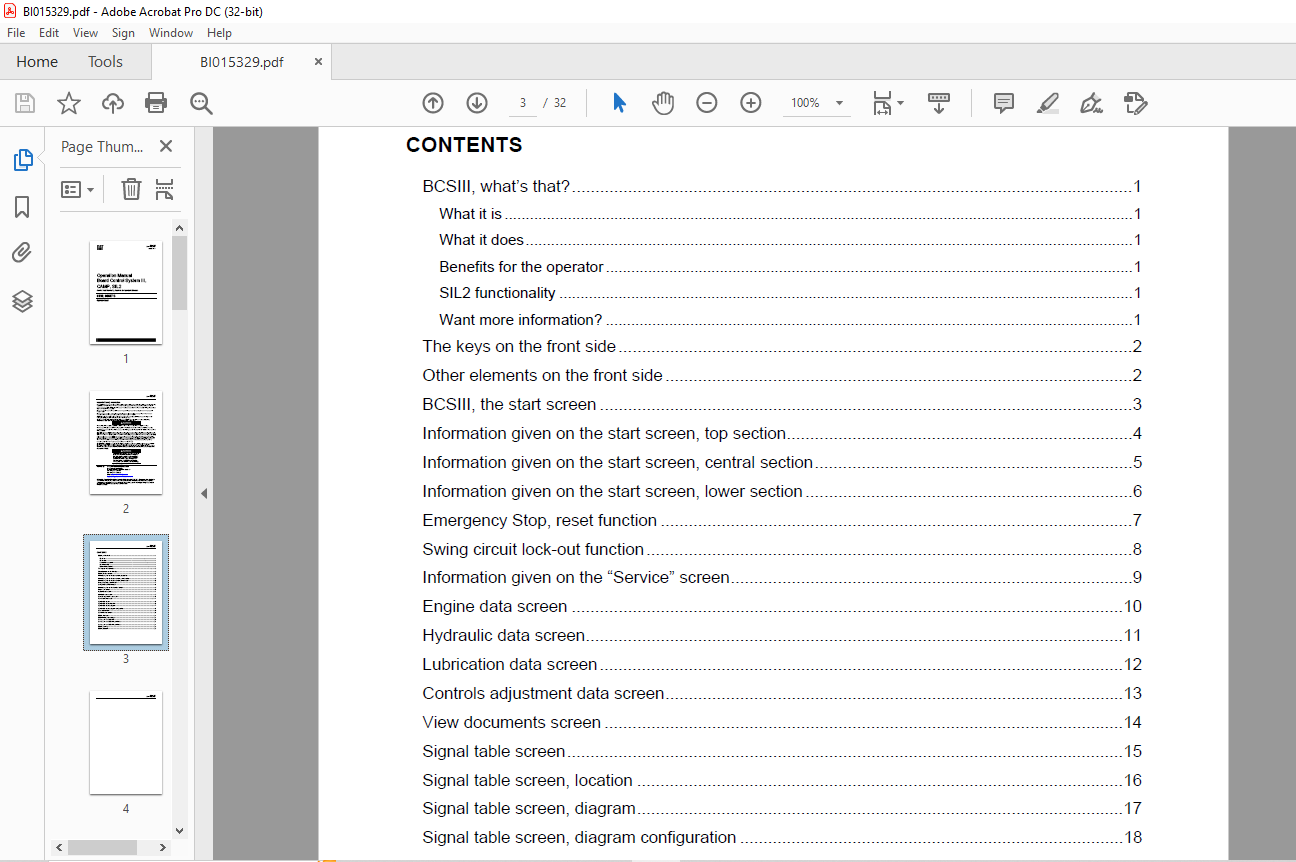Image resolution: width=1296 pixels, height=862 pixels.
Task: Expand thumbnail options dropdown menu
Action: point(78,189)
